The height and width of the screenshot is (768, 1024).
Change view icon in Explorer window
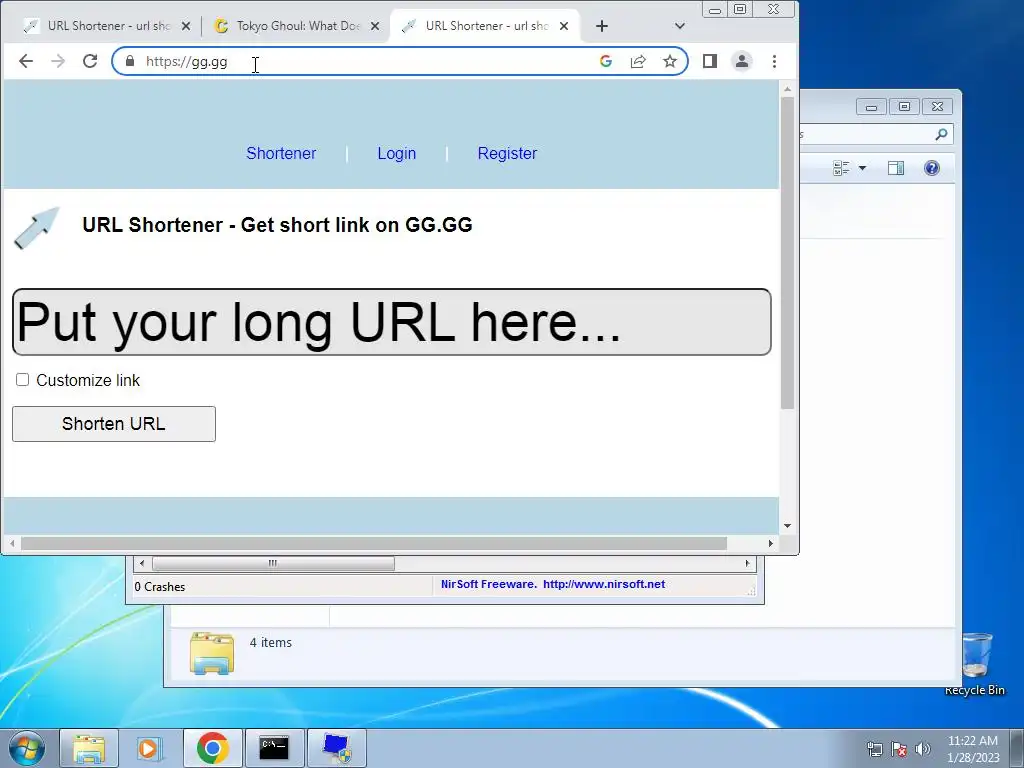coord(841,168)
